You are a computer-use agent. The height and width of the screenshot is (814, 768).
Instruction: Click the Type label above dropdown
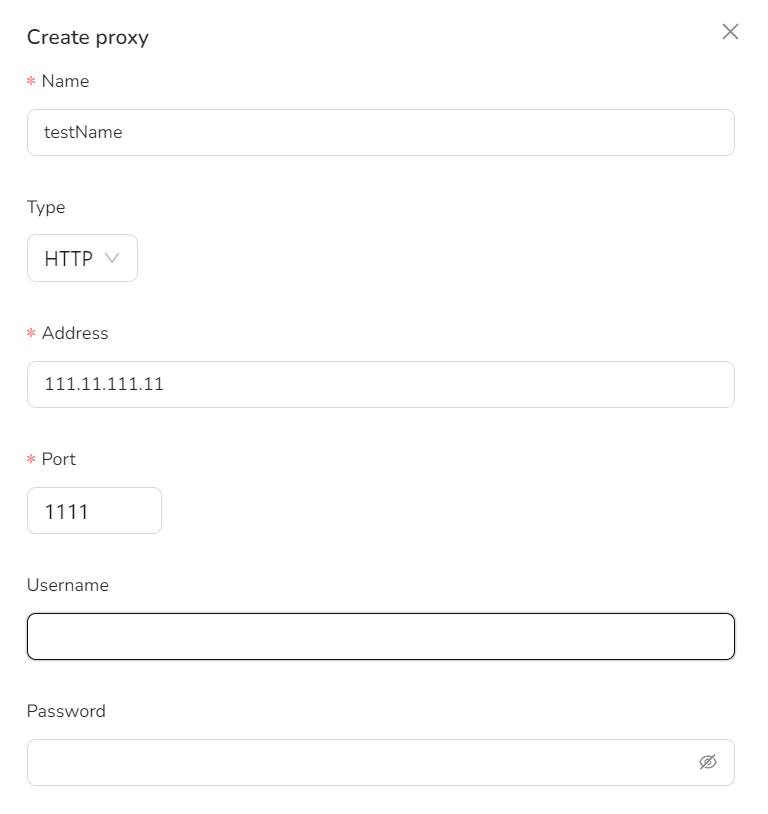tap(46, 208)
